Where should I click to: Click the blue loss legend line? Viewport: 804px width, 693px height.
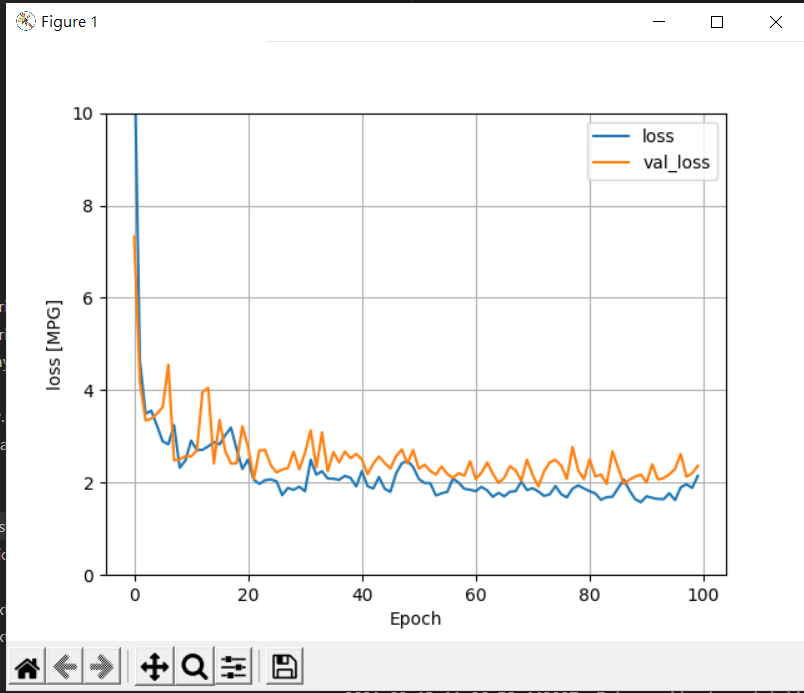point(611,136)
